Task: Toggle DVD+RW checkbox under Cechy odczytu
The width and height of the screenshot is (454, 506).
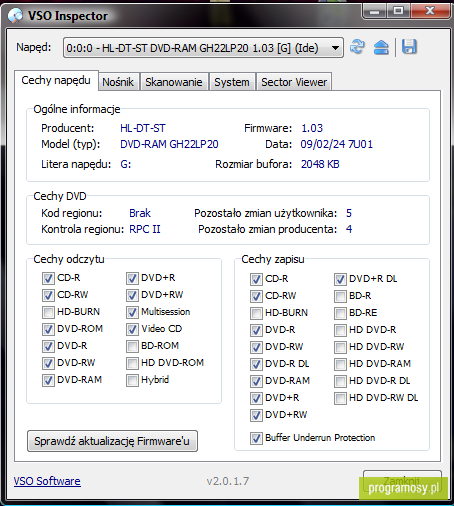Action: tap(132, 295)
